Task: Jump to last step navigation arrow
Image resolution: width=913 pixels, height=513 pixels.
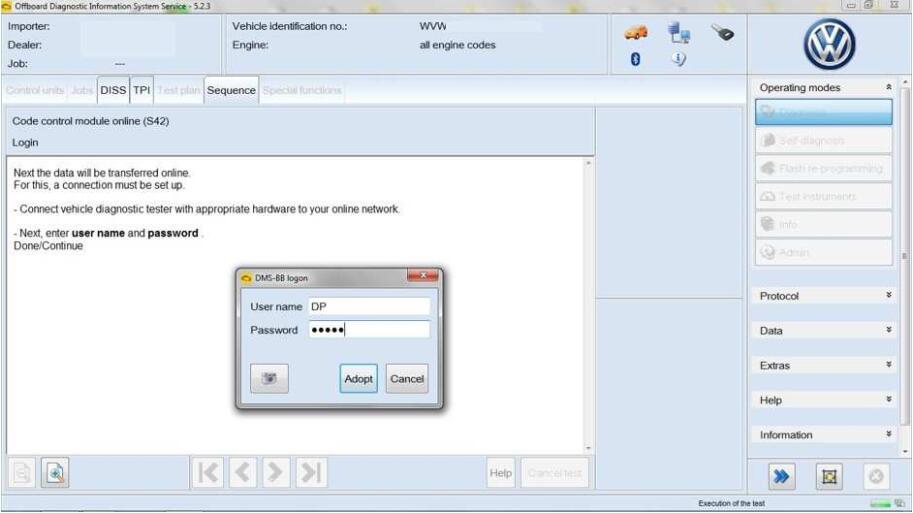Action: pos(311,473)
